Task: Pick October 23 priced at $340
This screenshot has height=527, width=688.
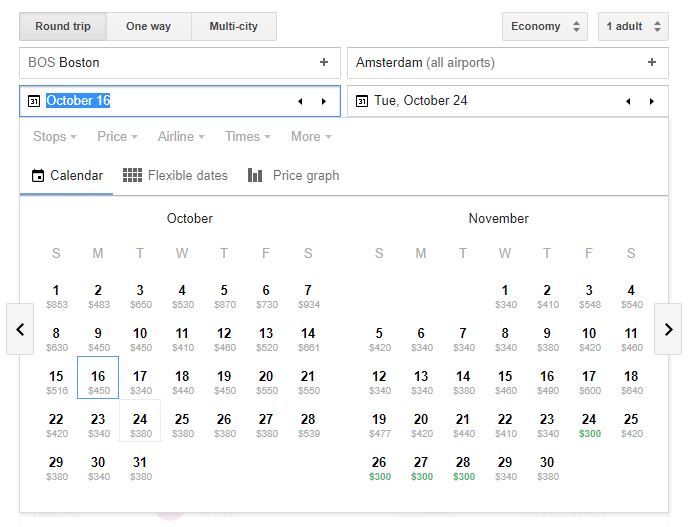Action: 98,425
